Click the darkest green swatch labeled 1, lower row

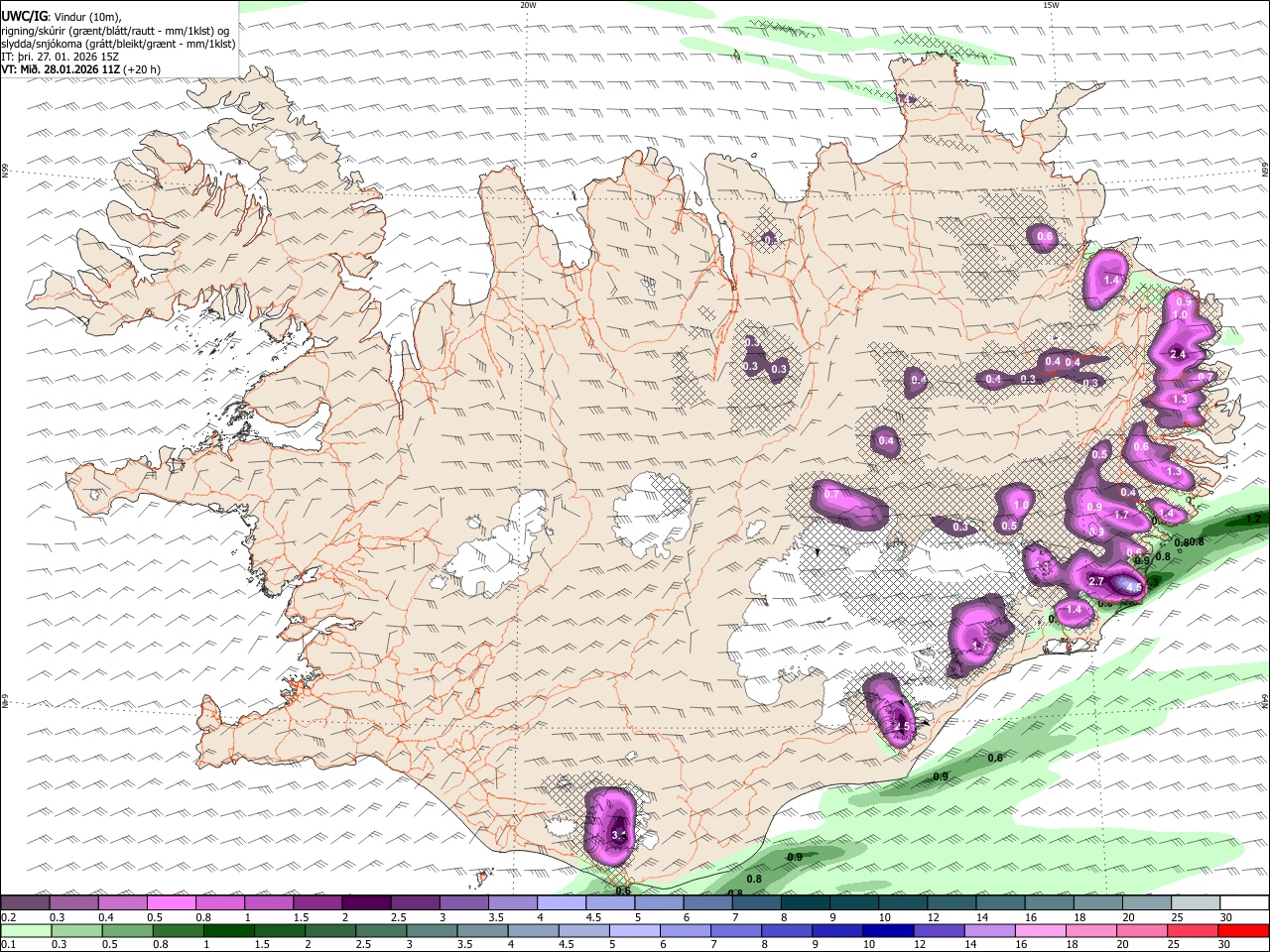pyautogui.click(x=228, y=930)
